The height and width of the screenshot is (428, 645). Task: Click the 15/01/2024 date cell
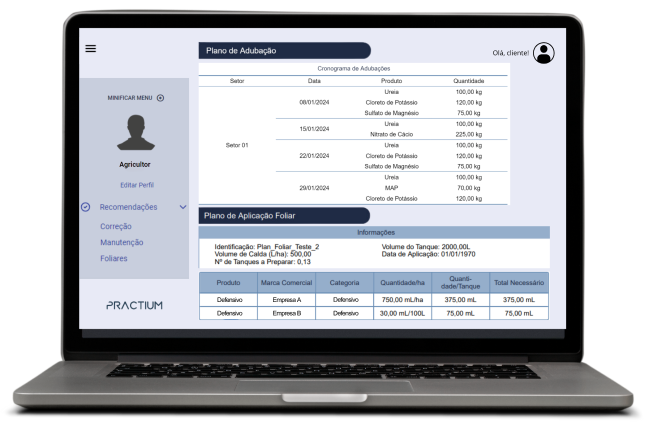pos(314,129)
